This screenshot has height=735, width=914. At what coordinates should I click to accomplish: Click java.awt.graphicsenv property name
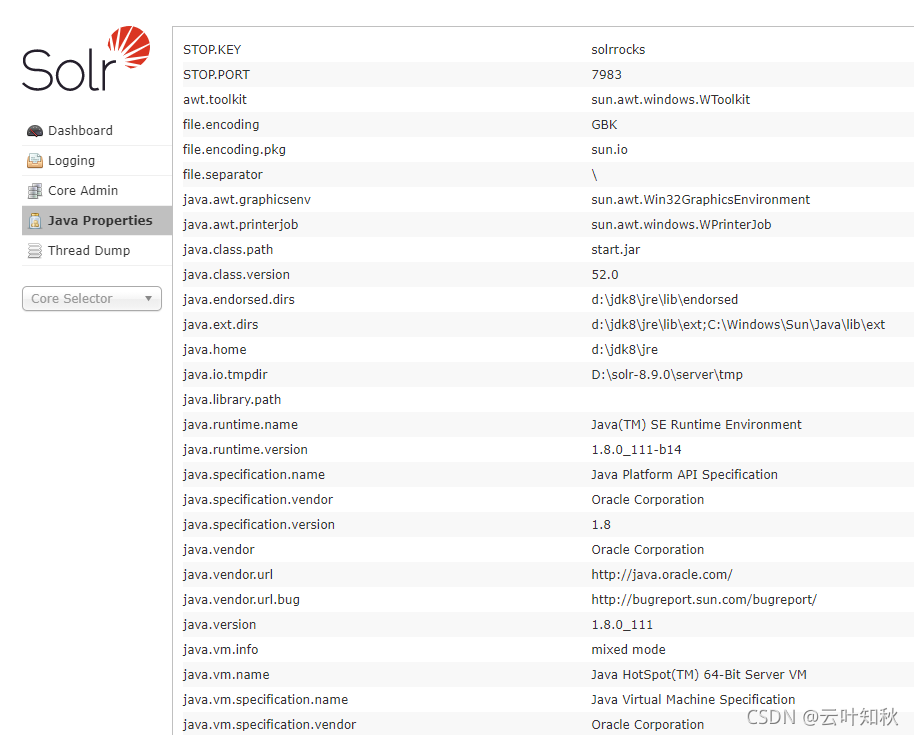tap(247, 200)
